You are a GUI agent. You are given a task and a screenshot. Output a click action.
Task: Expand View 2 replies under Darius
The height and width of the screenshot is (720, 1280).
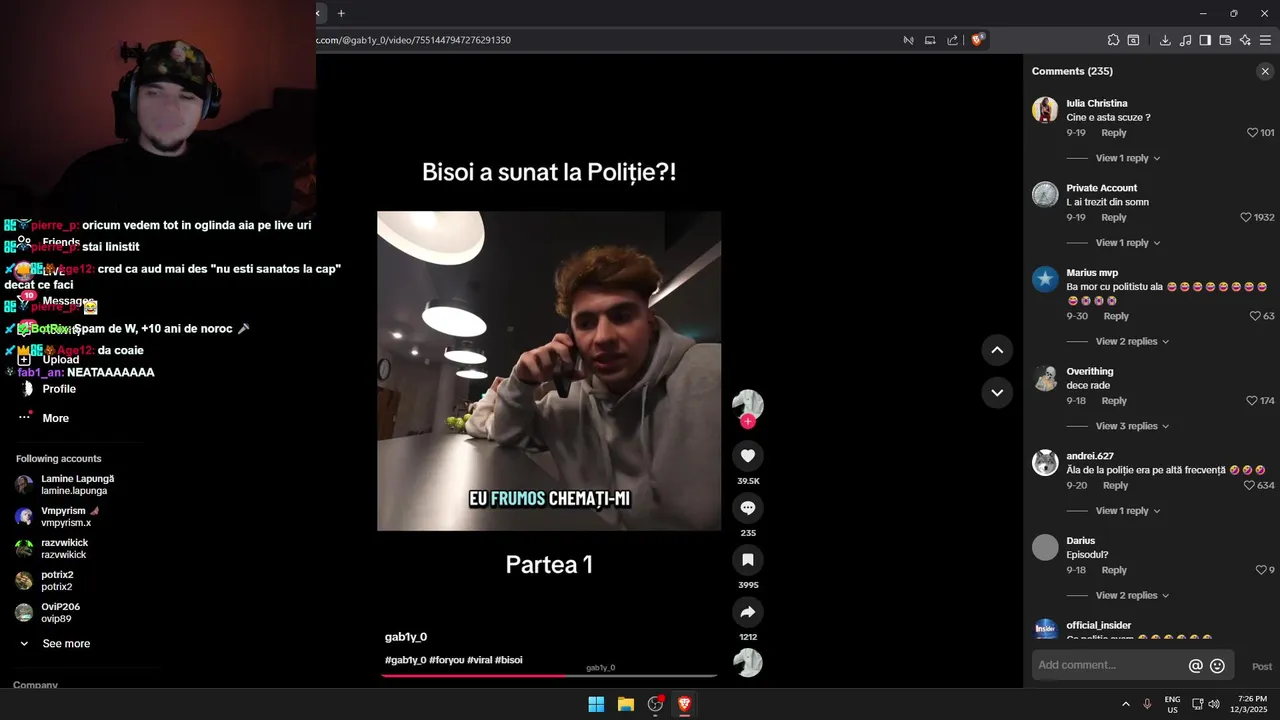click(1132, 596)
